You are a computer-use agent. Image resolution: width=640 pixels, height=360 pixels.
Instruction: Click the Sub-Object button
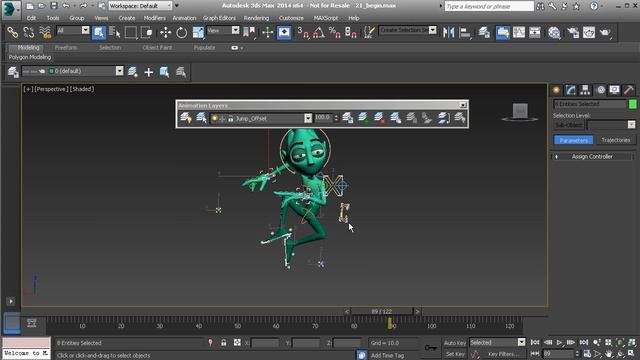[x=569, y=125]
